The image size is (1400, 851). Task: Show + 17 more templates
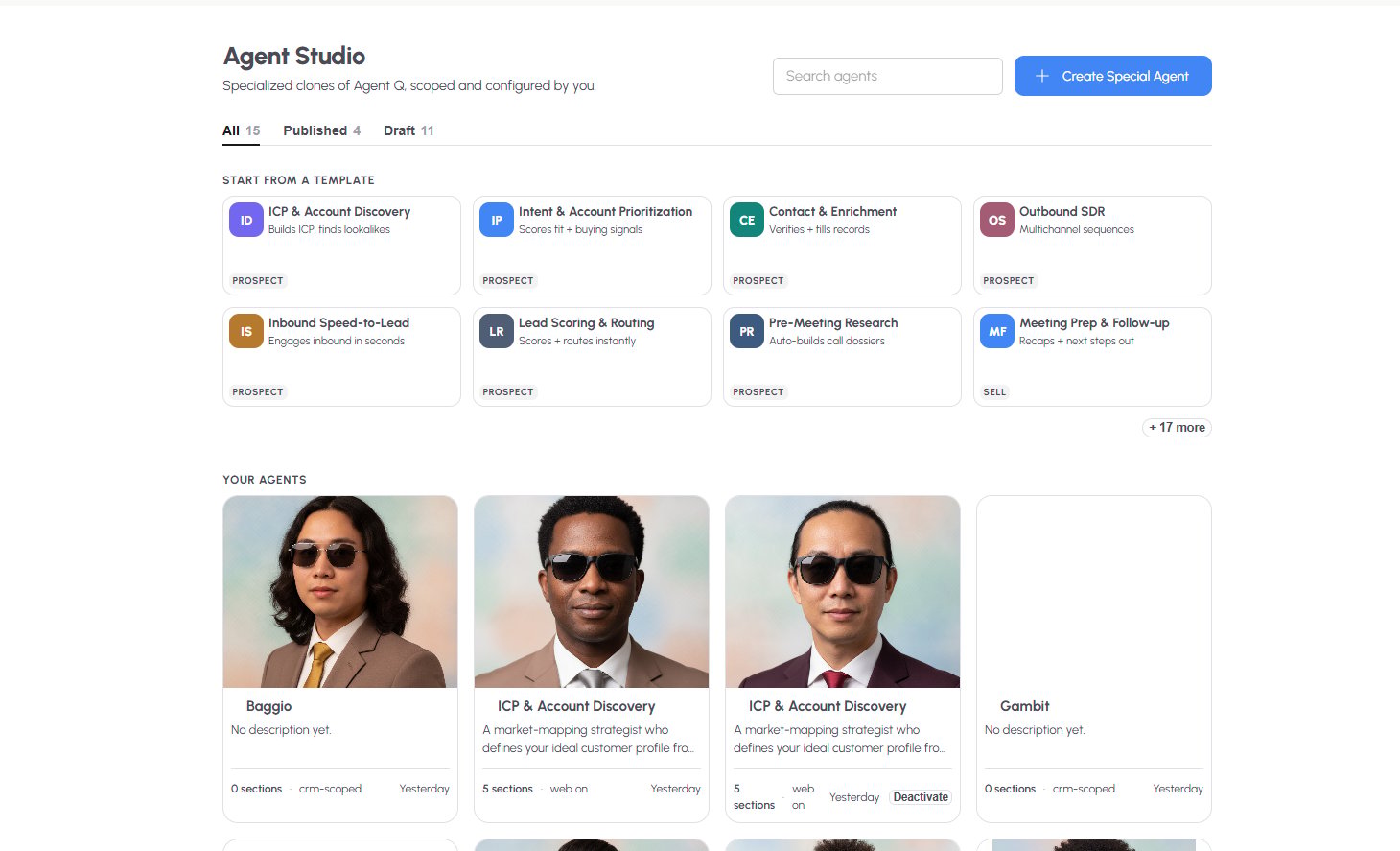(1177, 428)
